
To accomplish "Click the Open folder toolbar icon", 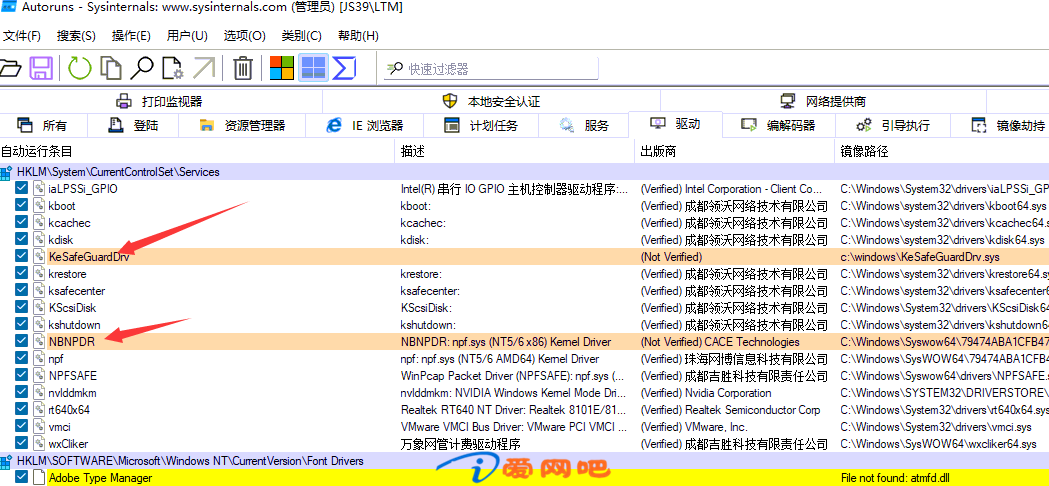I will point(10,68).
